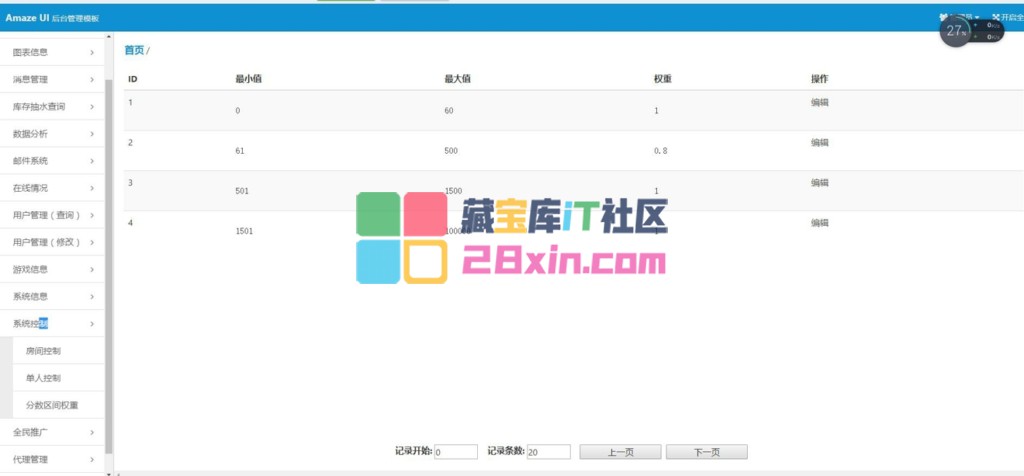This screenshot has width=1024, height=476.
Task: Open the 游戏信息 sidebar menu
Action: (x=52, y=269)
